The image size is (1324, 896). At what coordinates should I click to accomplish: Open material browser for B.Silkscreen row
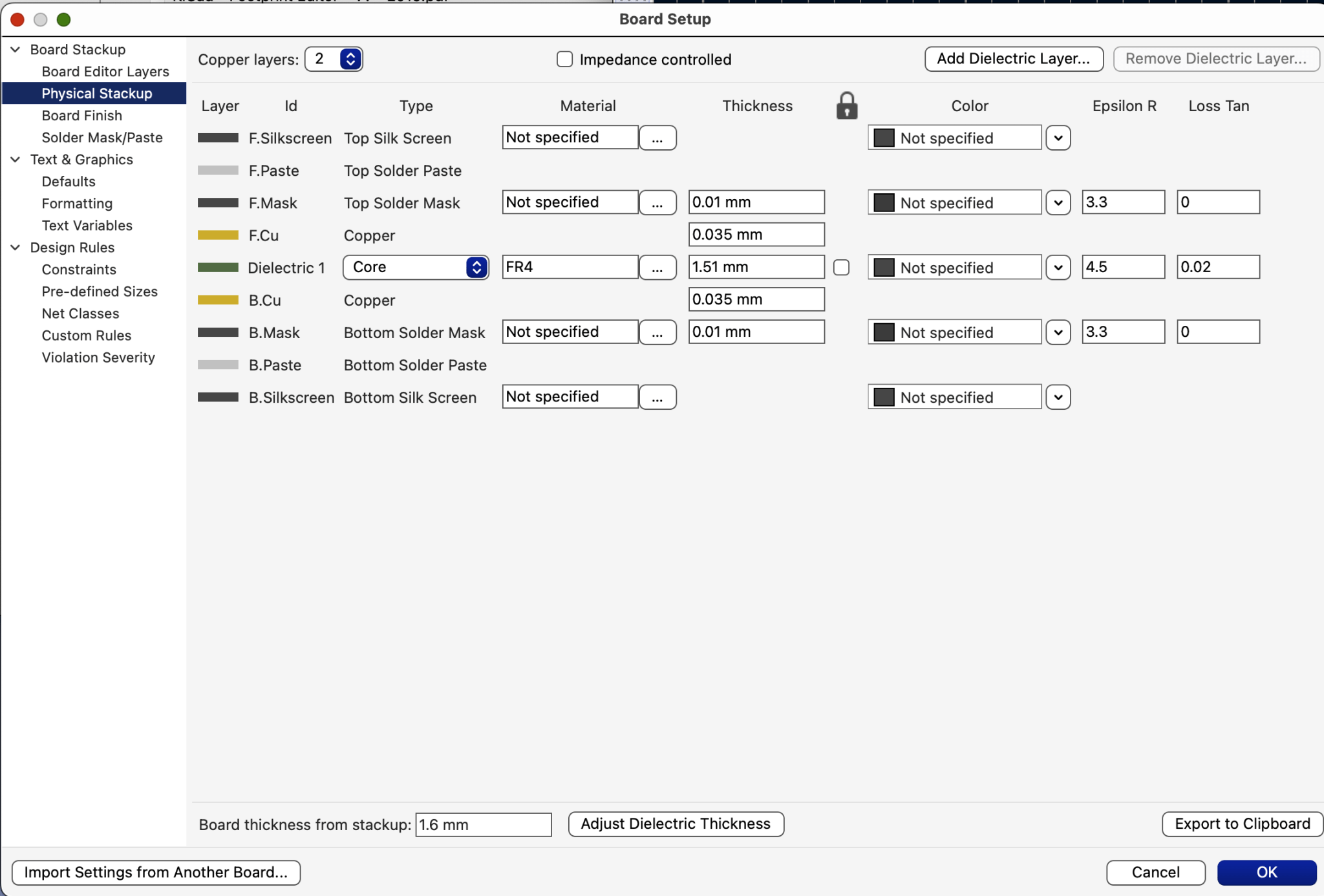(657, 397)
